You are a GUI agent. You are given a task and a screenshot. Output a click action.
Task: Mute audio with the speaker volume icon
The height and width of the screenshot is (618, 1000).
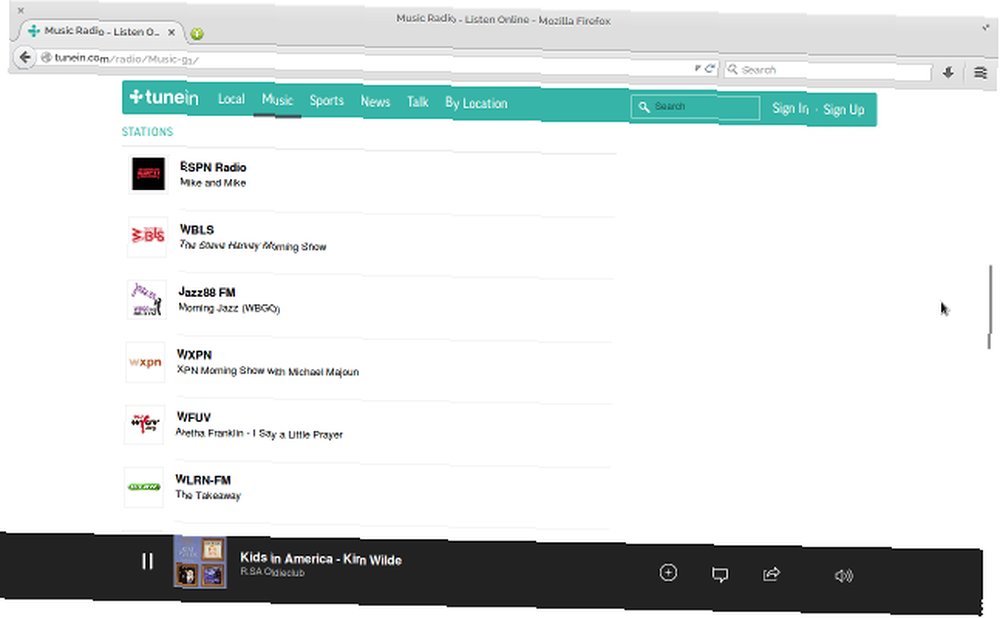click(x=843, y=577)
